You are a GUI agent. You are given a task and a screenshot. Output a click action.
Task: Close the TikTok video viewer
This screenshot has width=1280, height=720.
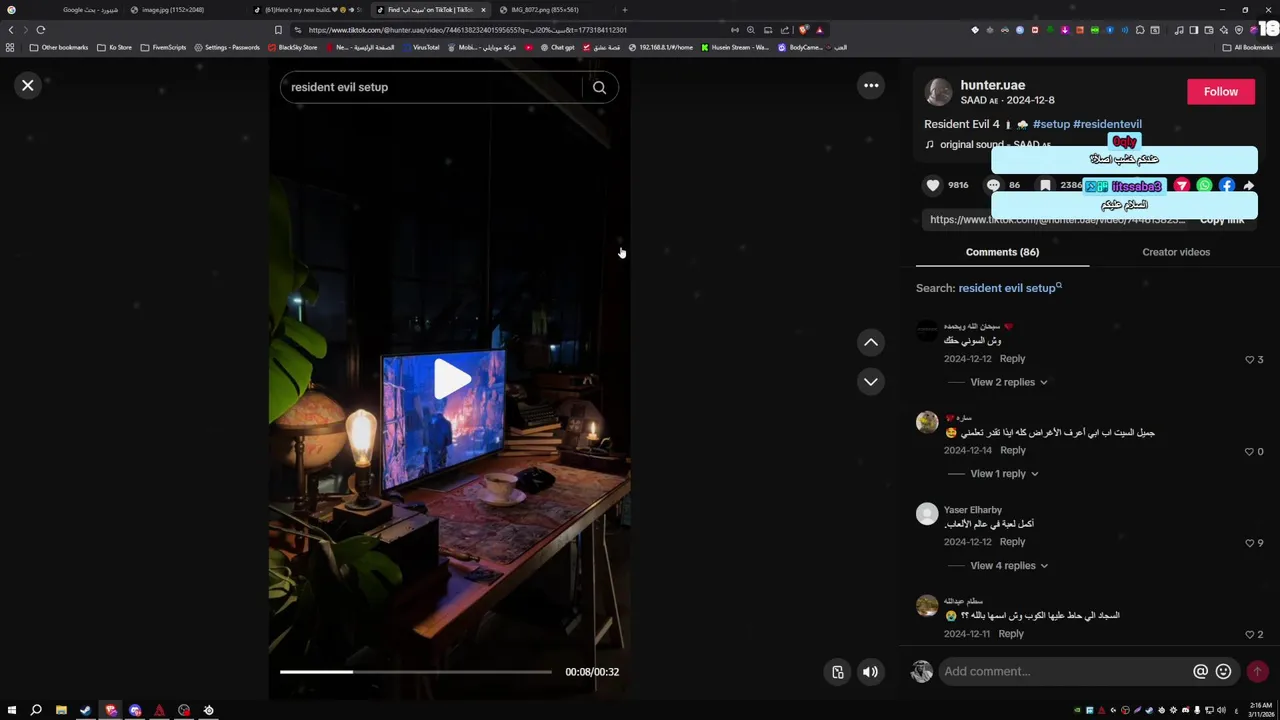pos(28,86)
